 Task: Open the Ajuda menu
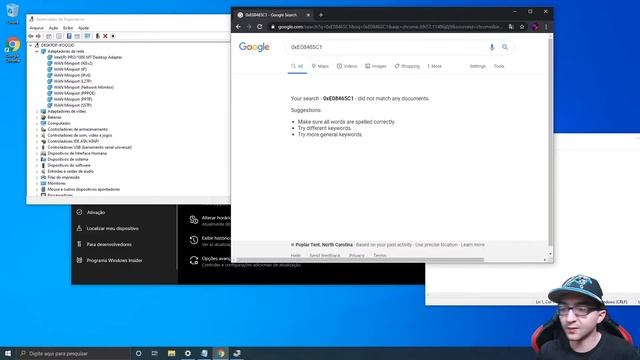point(83,28)
